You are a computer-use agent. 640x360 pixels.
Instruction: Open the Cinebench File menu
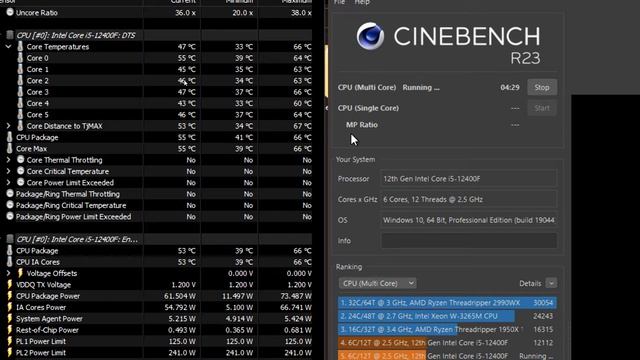[x=339, y=2]
